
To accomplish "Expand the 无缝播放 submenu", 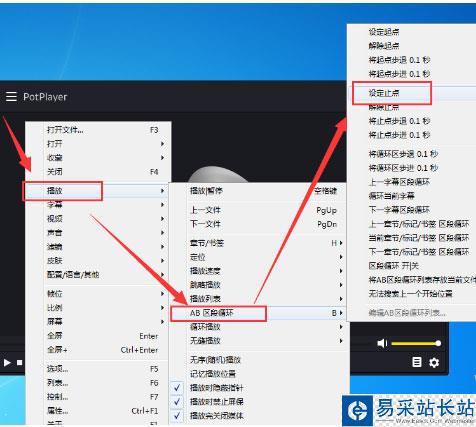I will point(258,341).
